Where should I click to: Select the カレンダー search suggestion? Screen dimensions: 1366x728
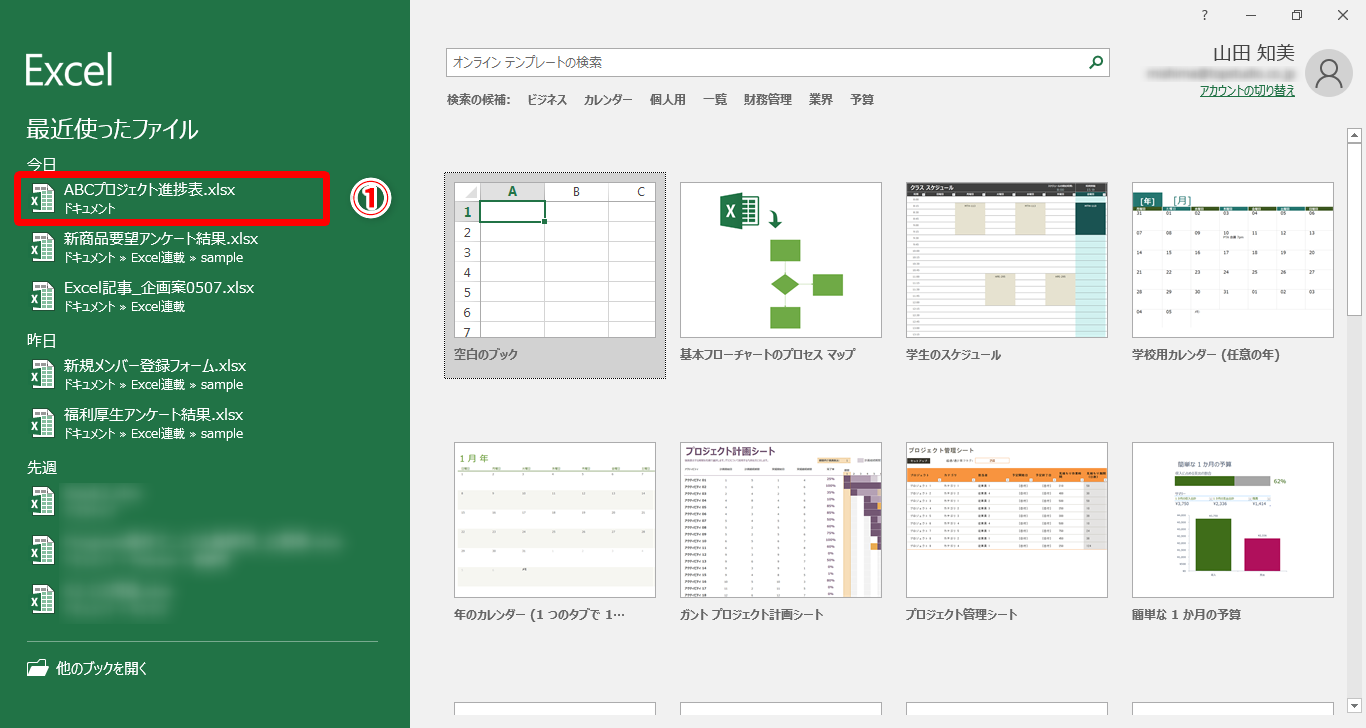click(608, 100)
